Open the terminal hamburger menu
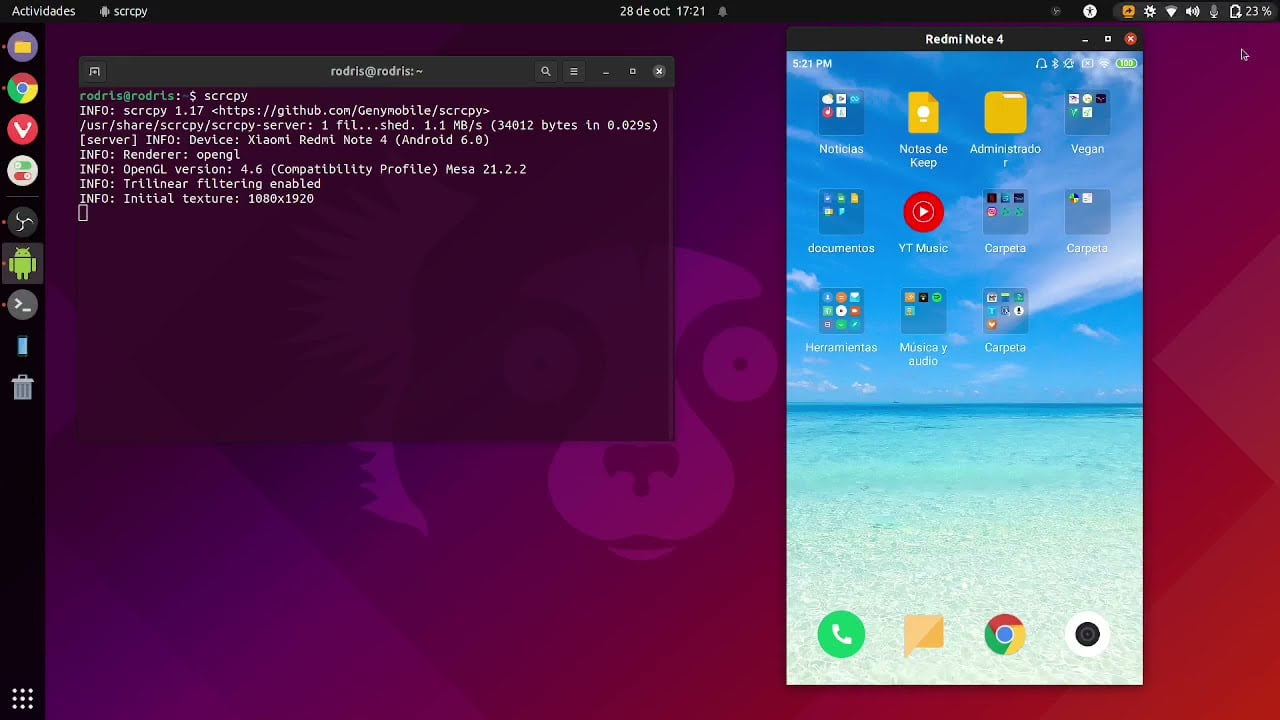 click(x=573, y=71)
